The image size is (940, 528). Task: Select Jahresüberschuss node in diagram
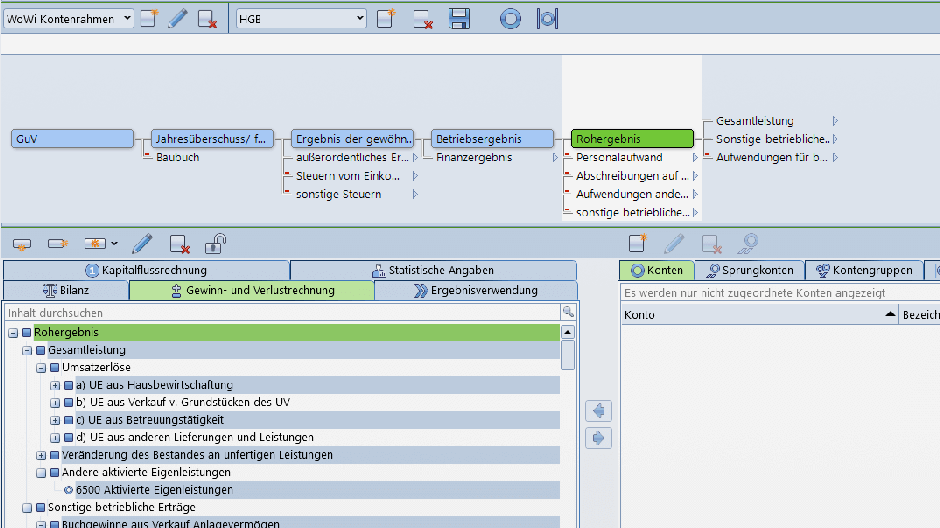(212, 139)
